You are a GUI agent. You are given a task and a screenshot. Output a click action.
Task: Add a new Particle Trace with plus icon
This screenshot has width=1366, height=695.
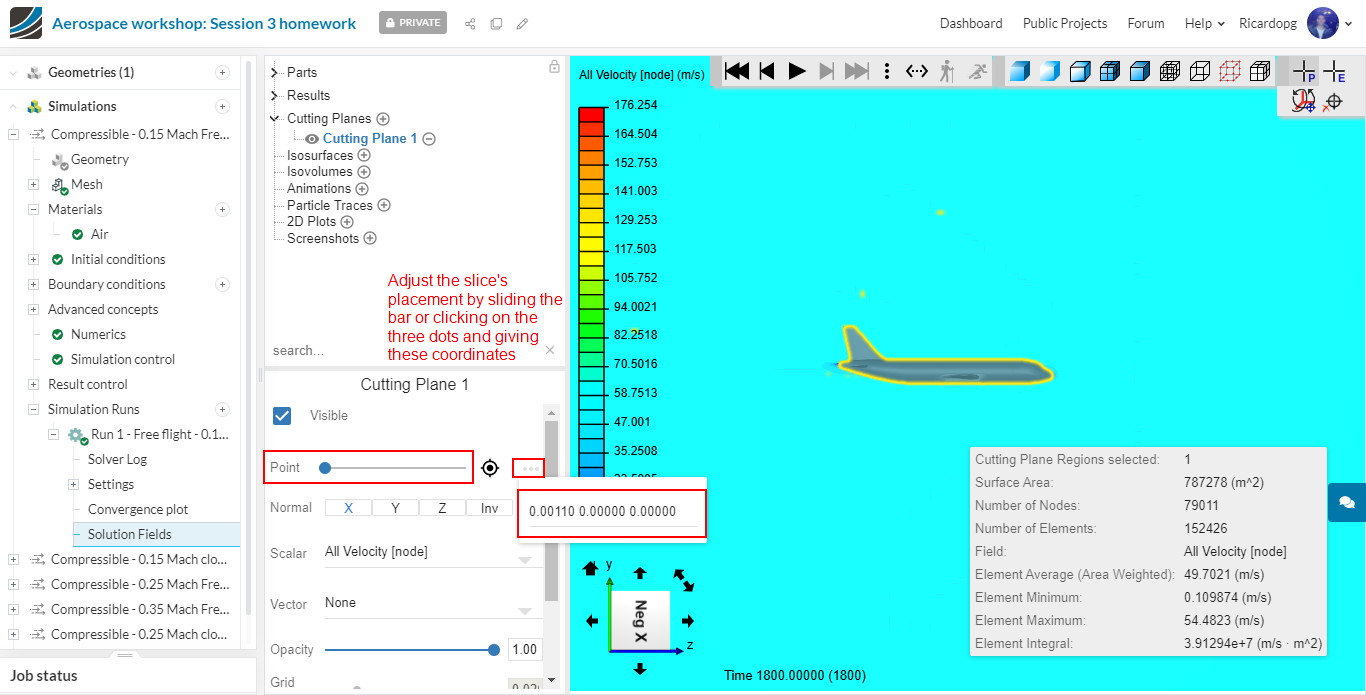383,205
